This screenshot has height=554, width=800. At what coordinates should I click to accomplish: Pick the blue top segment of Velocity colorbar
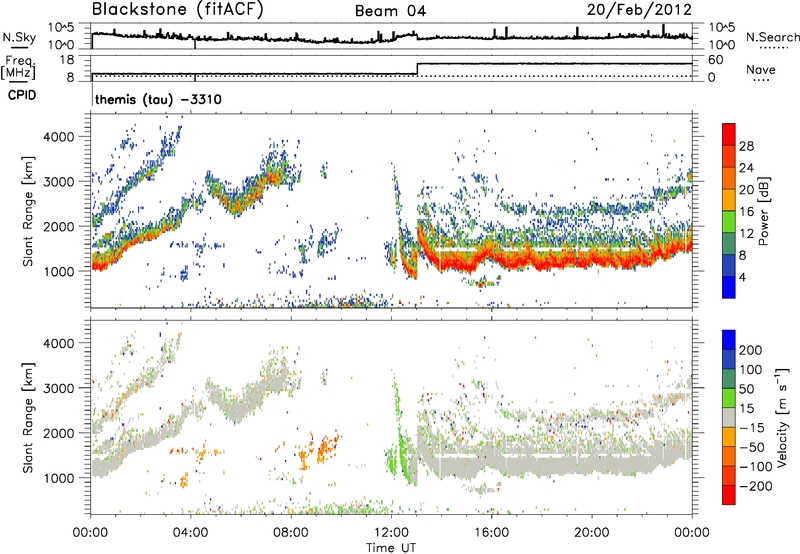(729, 340)
